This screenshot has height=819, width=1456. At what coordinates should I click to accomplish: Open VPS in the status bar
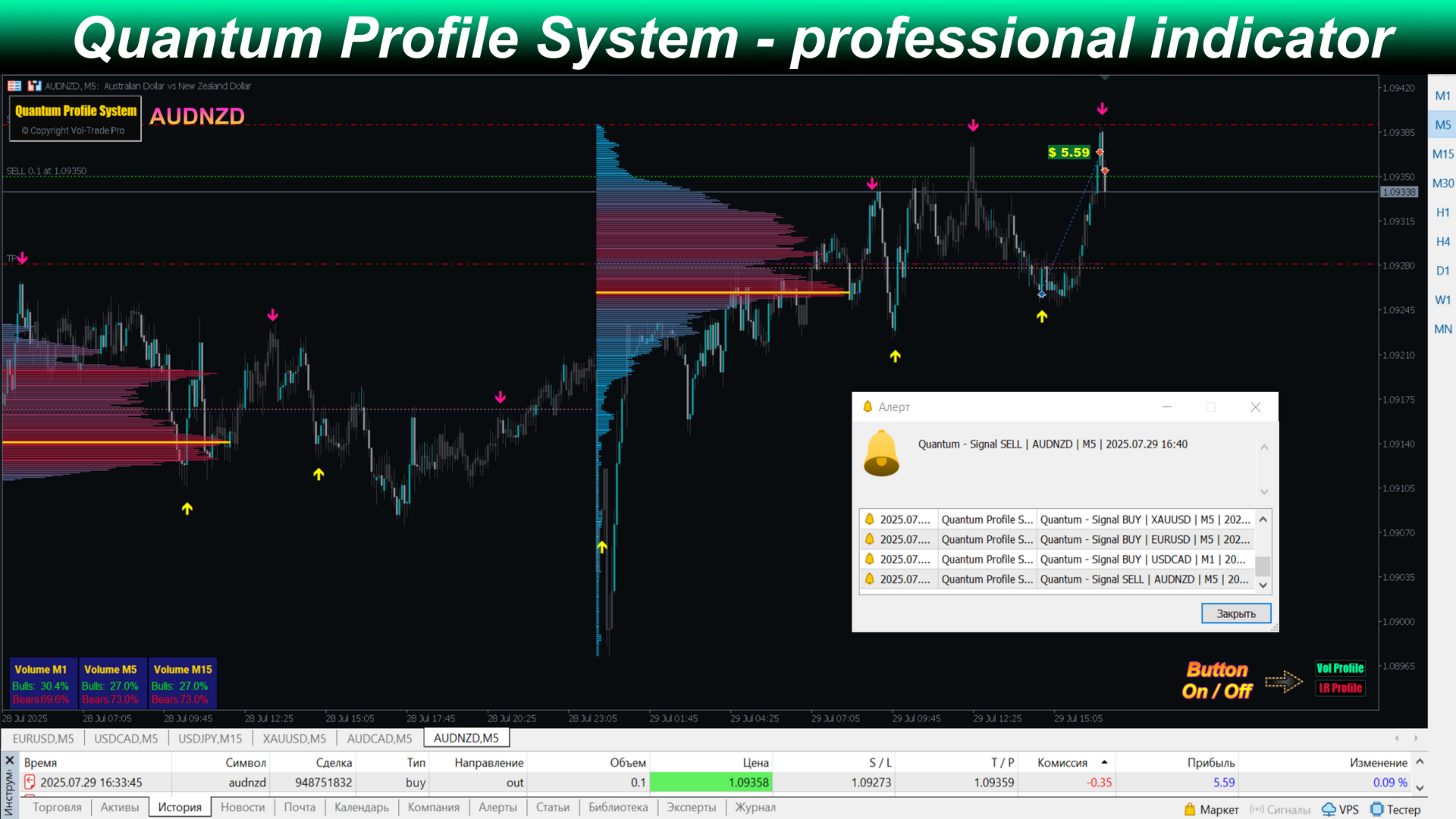click(1340, 810)
